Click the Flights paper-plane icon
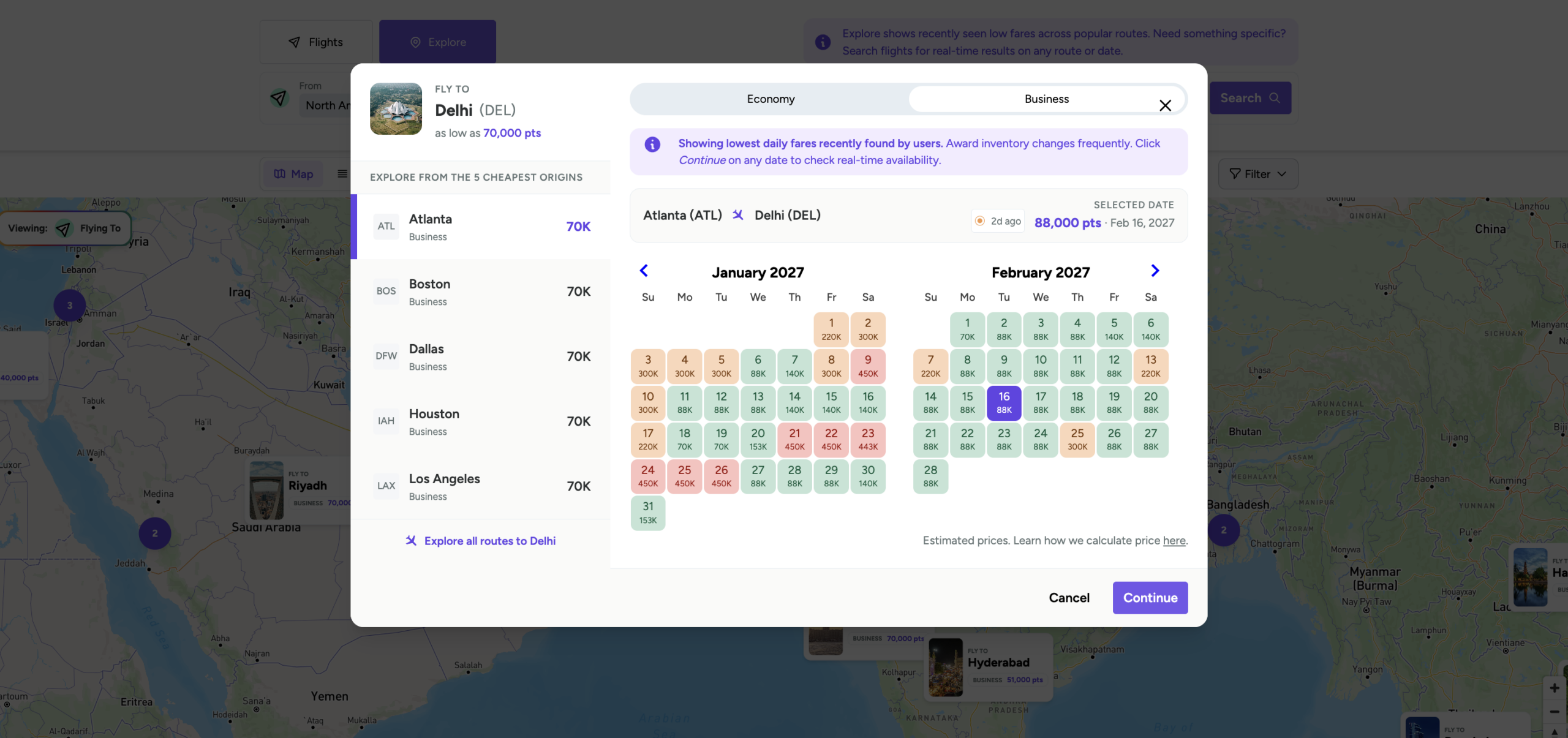This screenshot has height=738, width=1568. 295,42
